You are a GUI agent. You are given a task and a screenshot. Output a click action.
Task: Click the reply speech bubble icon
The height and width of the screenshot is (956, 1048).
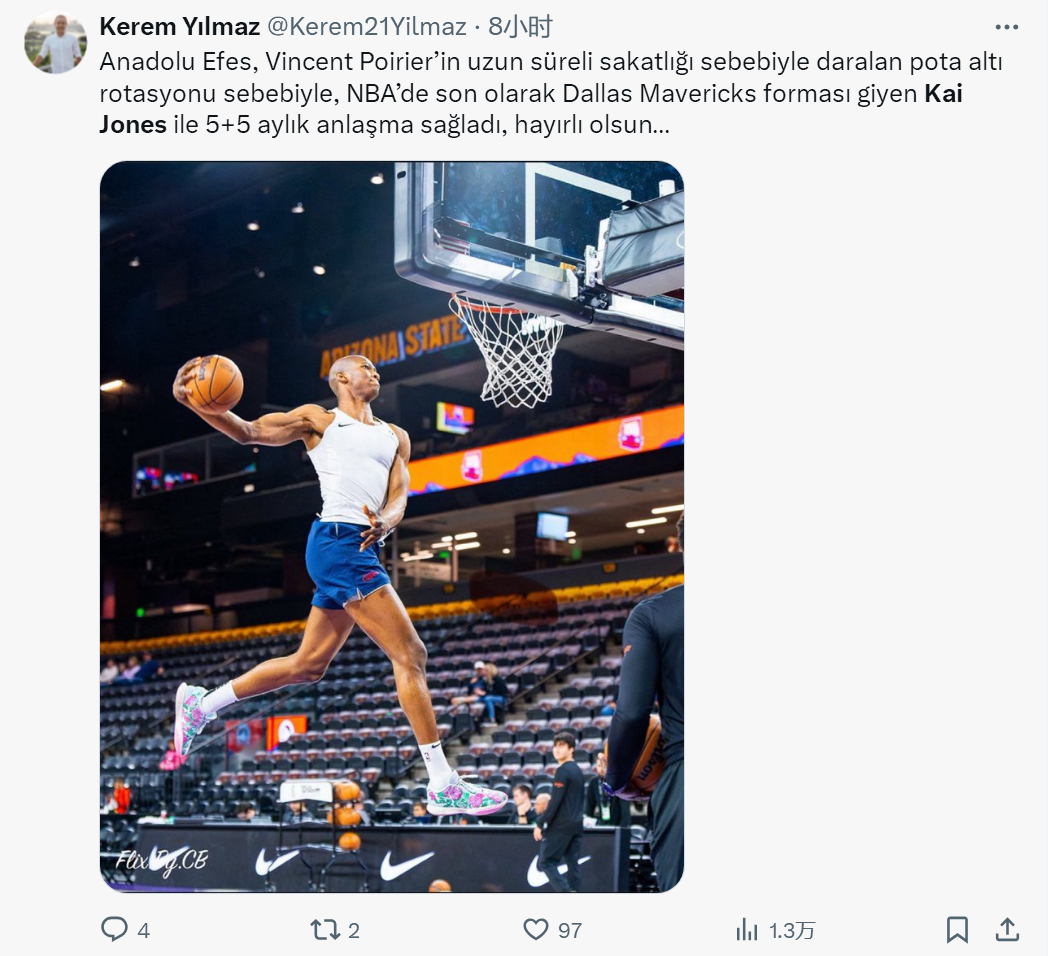[115, 930]
